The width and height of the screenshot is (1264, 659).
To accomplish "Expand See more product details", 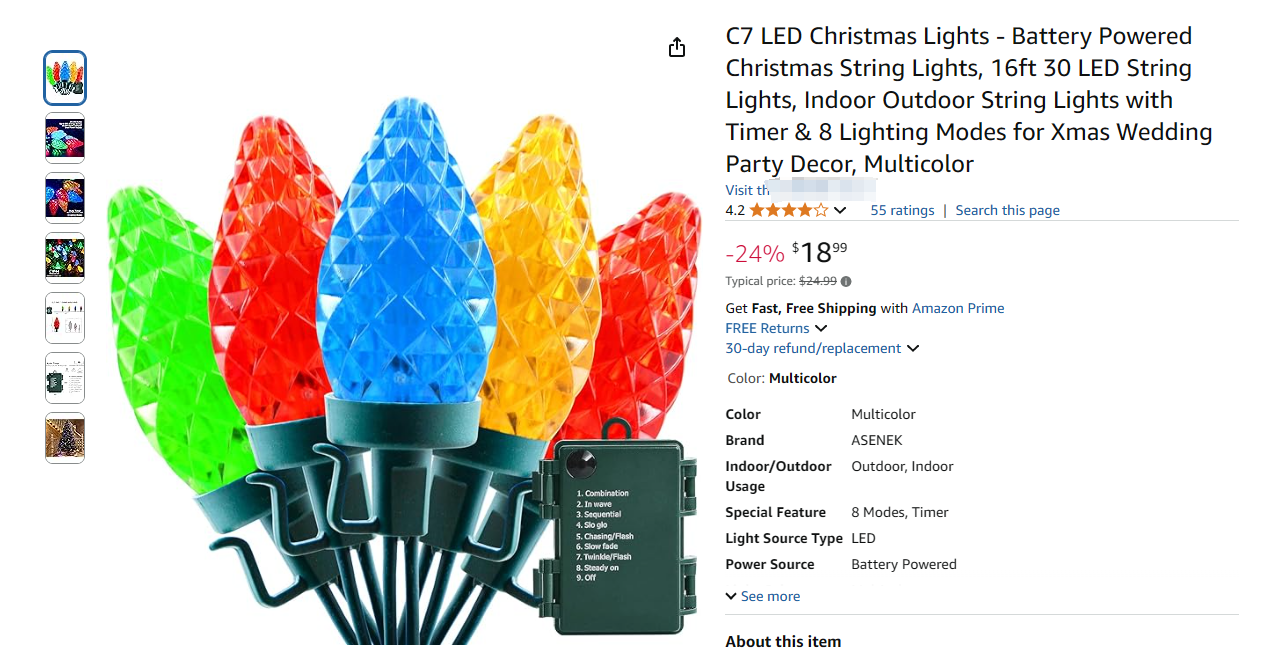I will [x=763, y=596].
